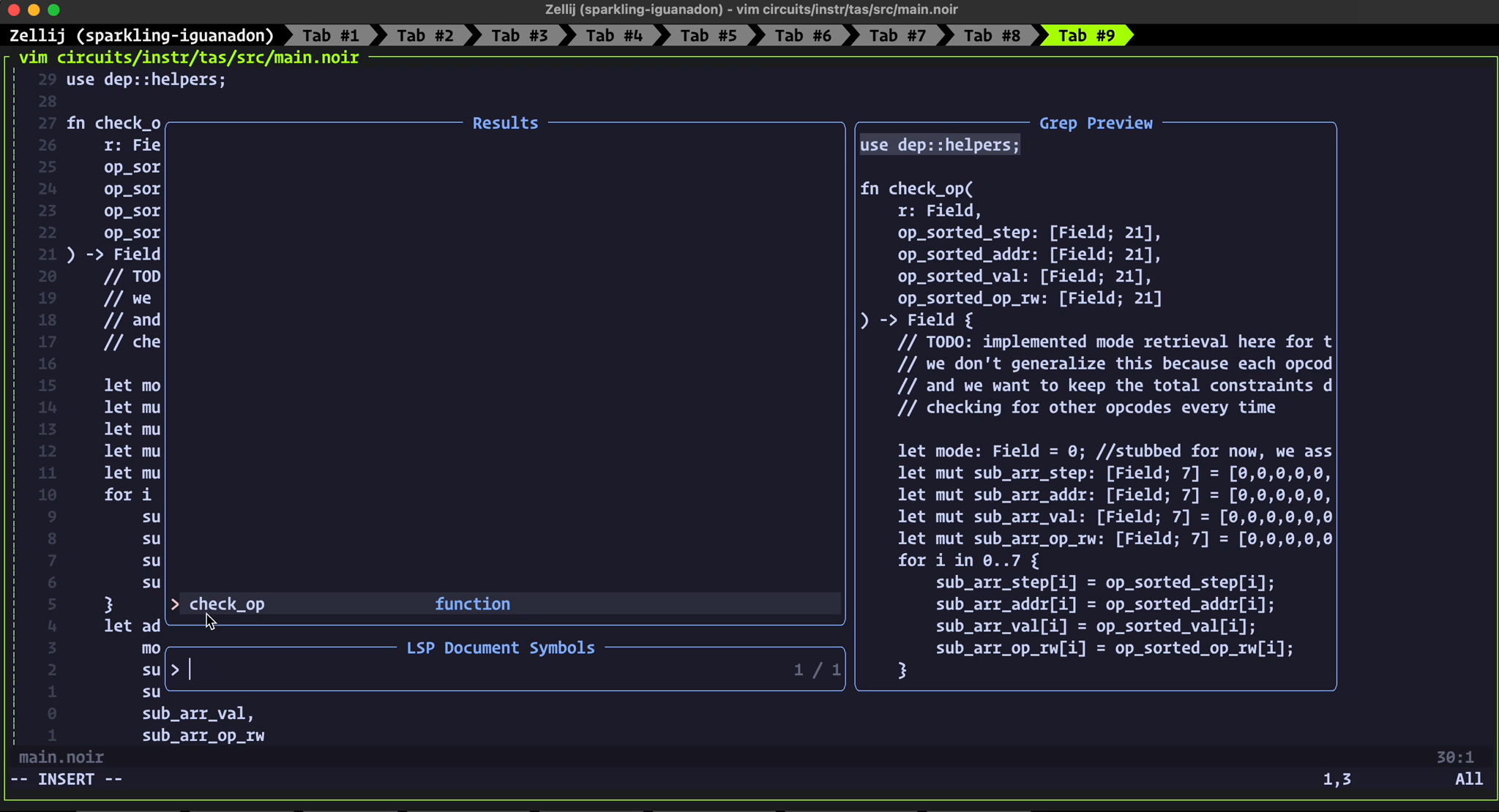
Task: Switch to Zellij Tab #5
Action: [709, 35]
